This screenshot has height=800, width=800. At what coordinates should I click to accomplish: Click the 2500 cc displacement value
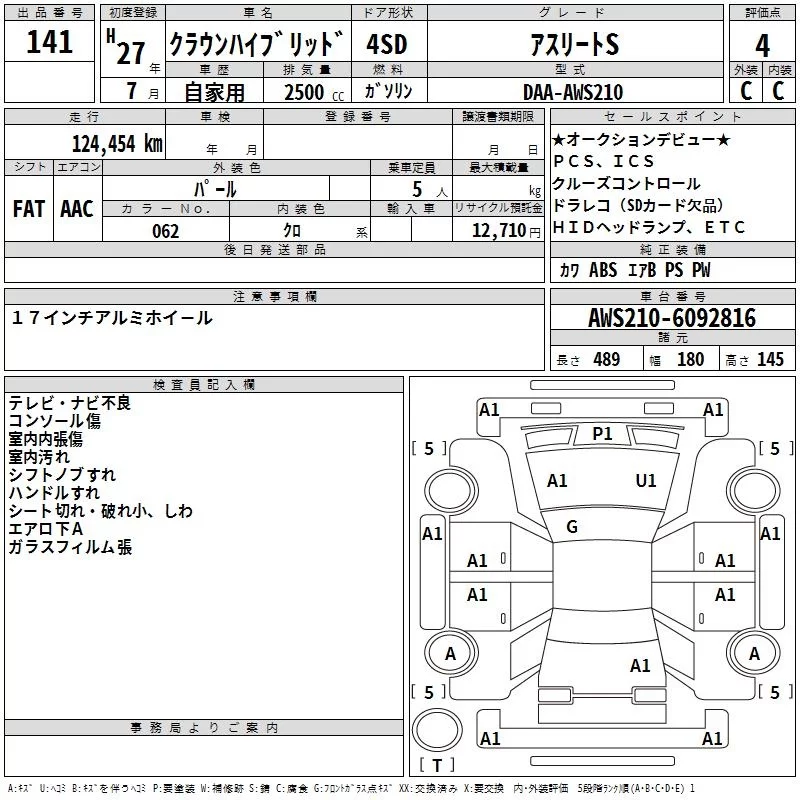coord(304,92)
